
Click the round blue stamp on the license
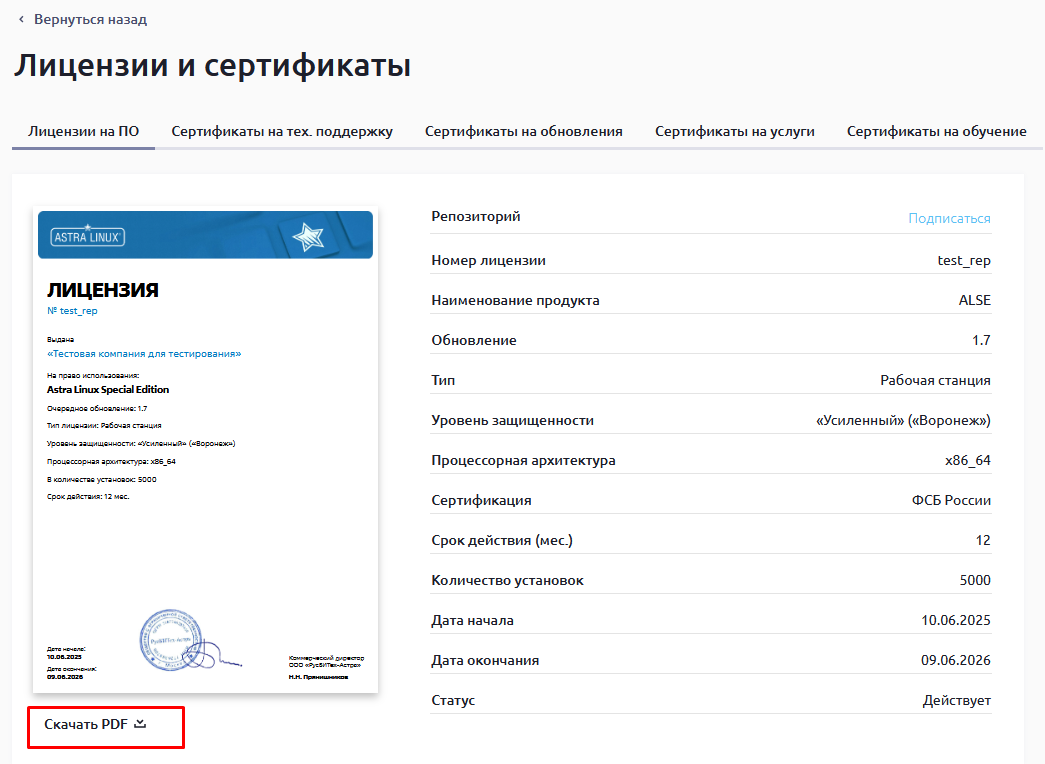click(171, 638)
